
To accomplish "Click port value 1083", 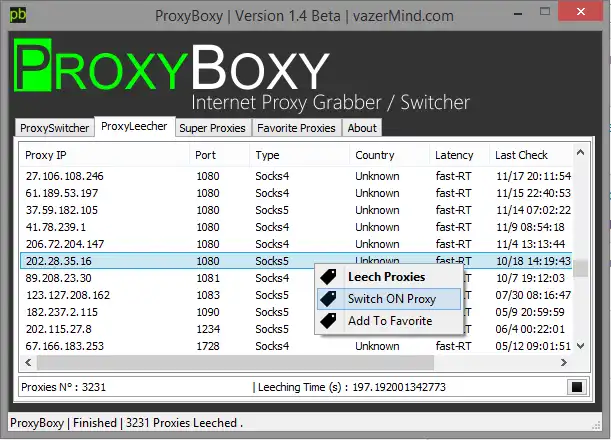I will coord(208,295).
